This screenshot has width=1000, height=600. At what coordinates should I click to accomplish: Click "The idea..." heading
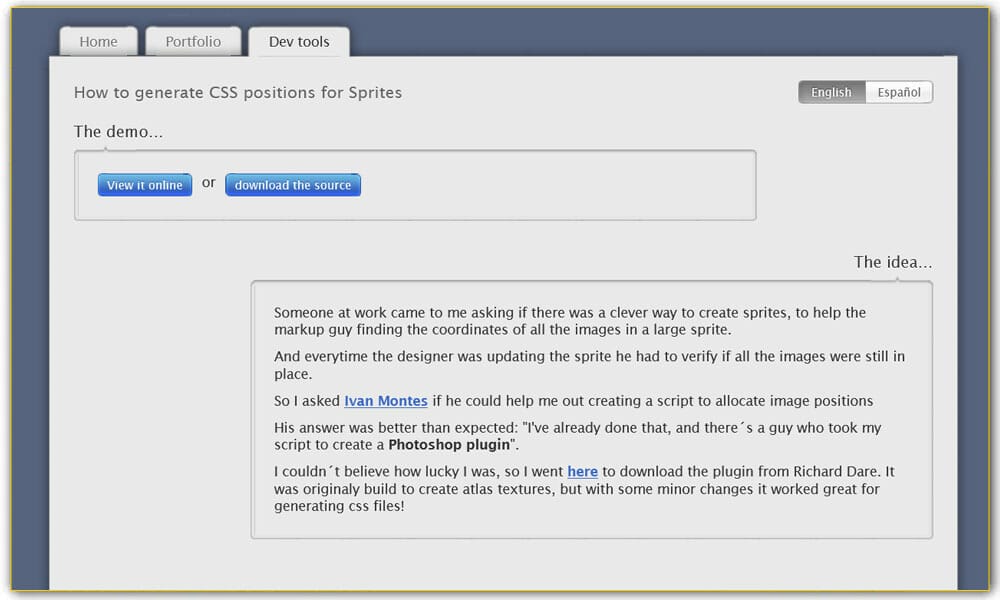[892, 262]
